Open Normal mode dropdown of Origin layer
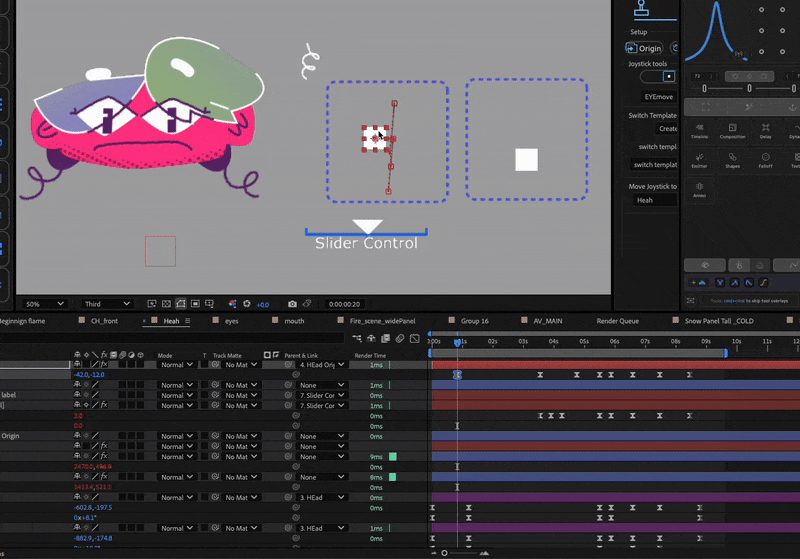800x559 pixels. (177, 436)
